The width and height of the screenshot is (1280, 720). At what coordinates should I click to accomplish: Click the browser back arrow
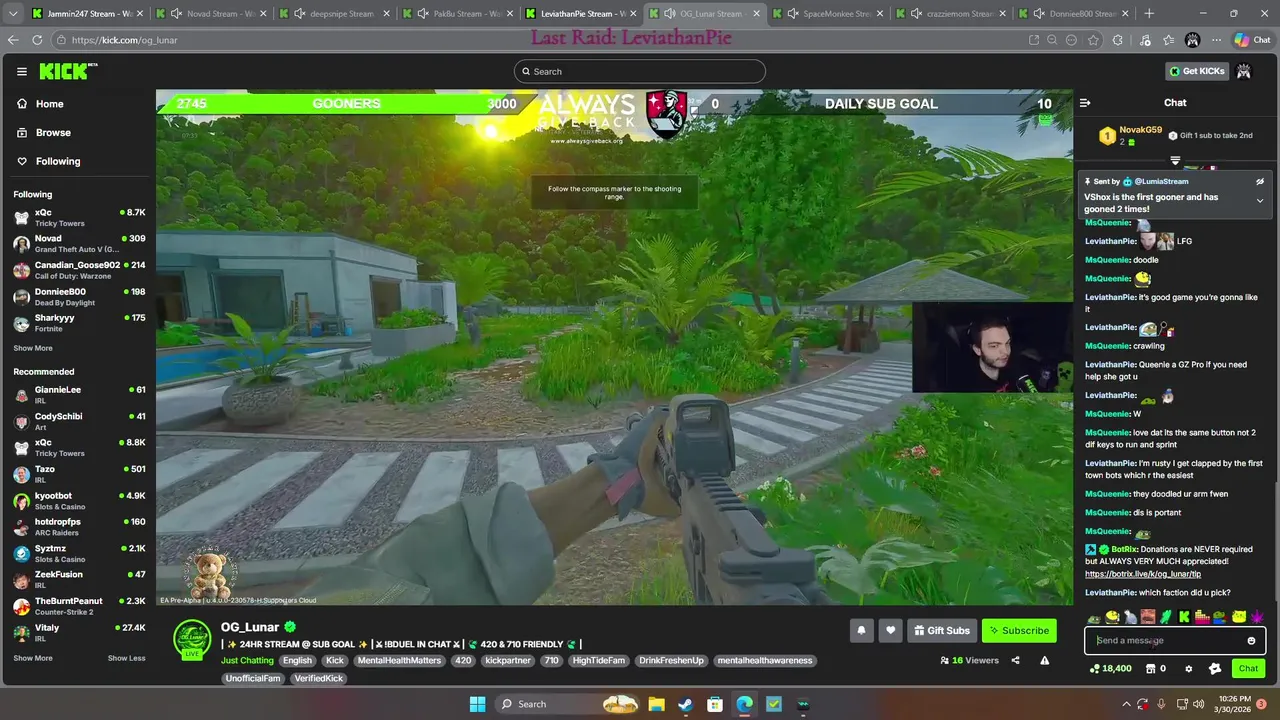pyautogui.click(x=13, y=40)
